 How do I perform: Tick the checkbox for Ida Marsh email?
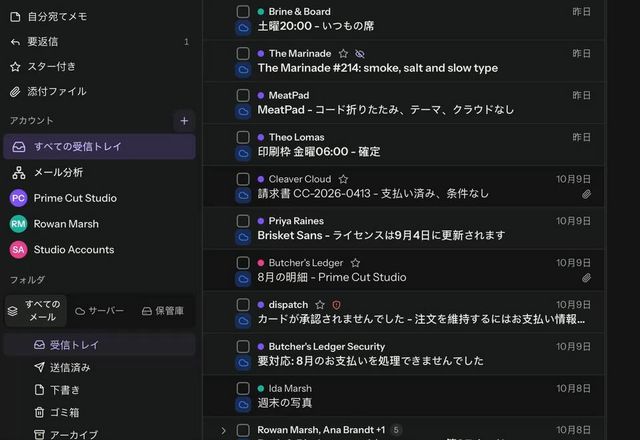point(243,388)
